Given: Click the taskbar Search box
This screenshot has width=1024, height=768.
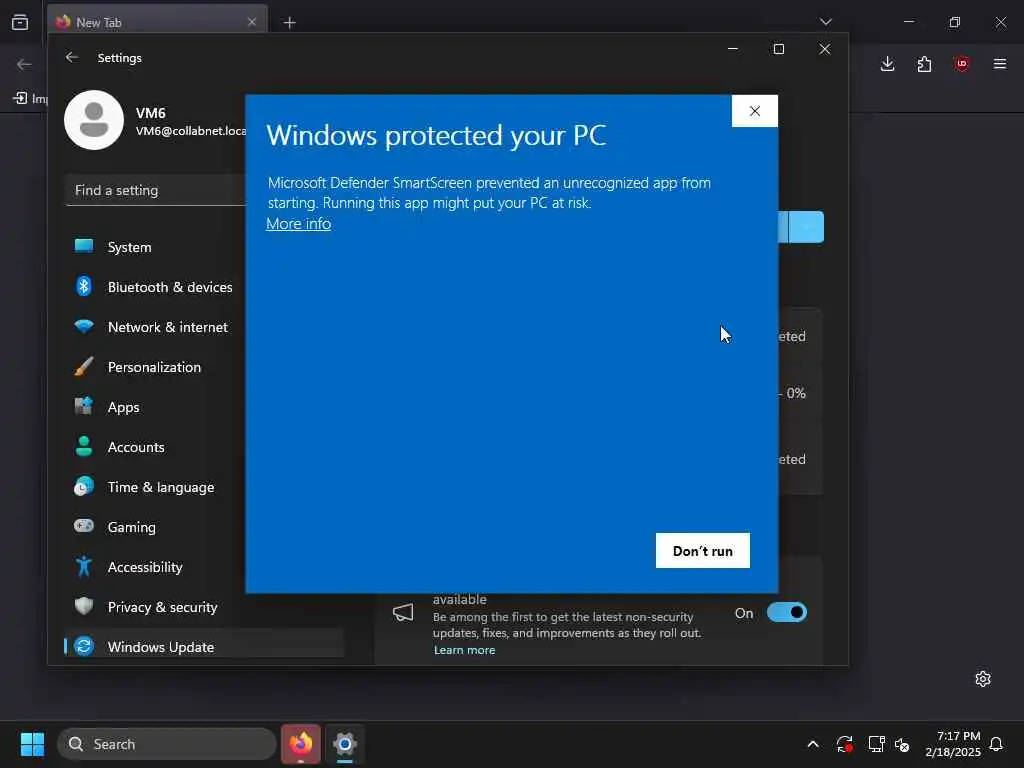Looking at the screenshot, I should (x=167, y=744).
